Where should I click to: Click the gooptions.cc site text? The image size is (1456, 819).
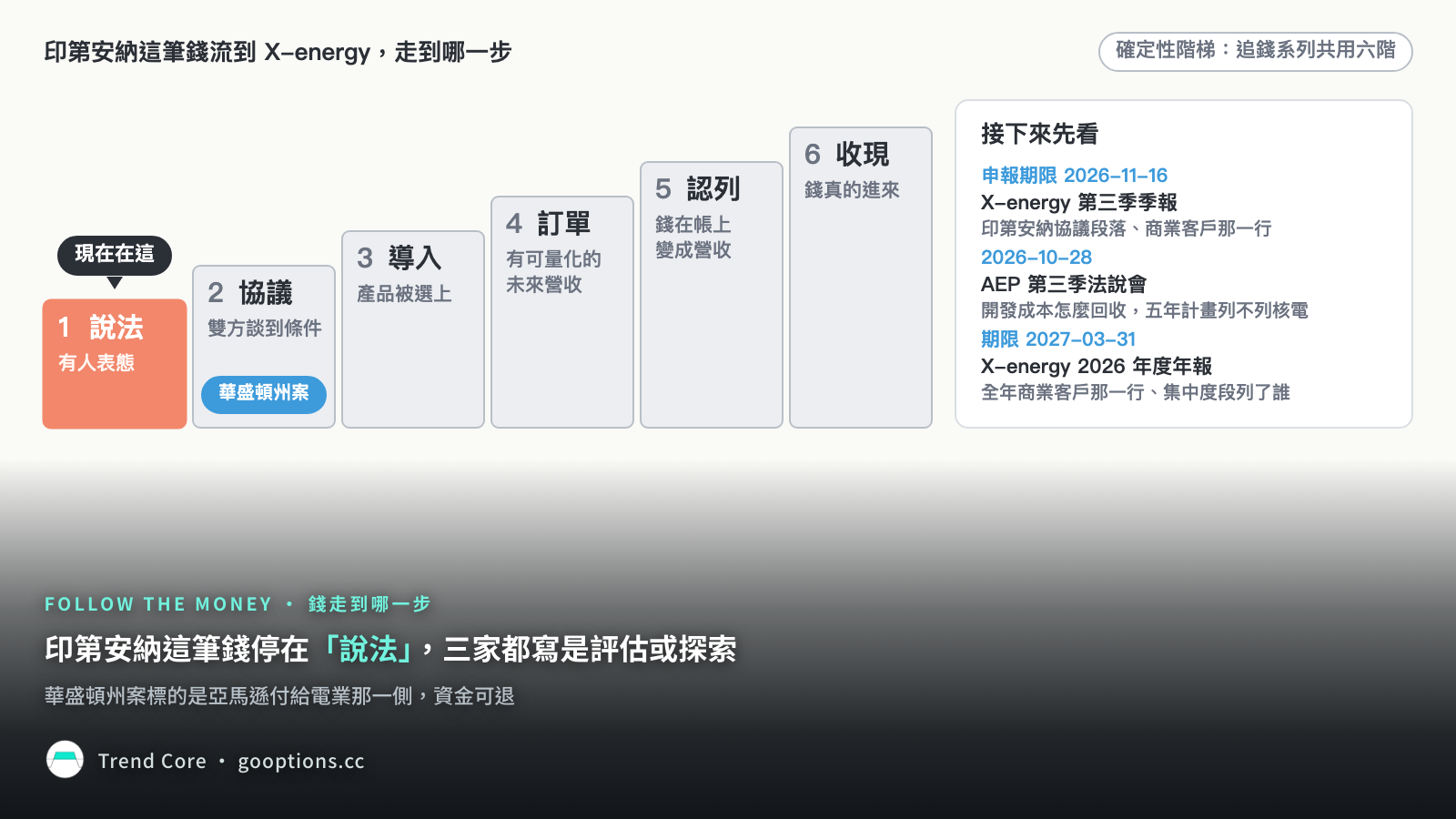coord(301,762)
